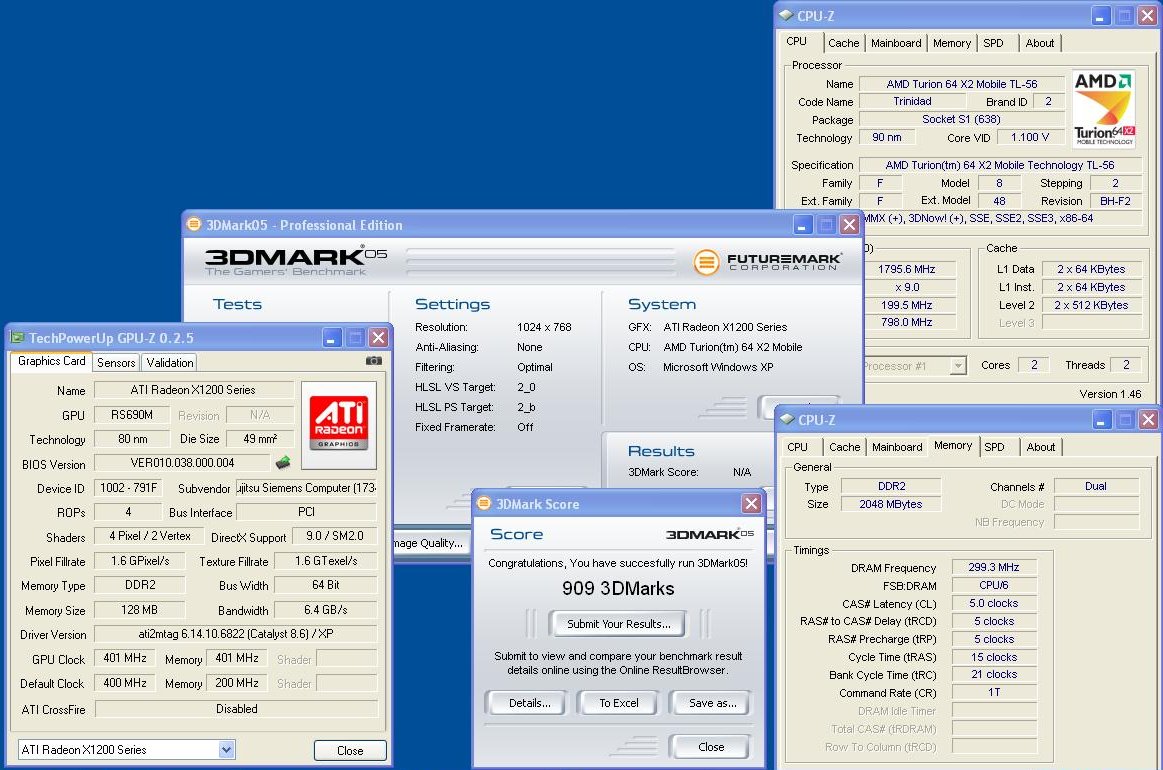Click the Bandwidth 6.4 GB/s value in GPU-Z

(x=326, y=610)
